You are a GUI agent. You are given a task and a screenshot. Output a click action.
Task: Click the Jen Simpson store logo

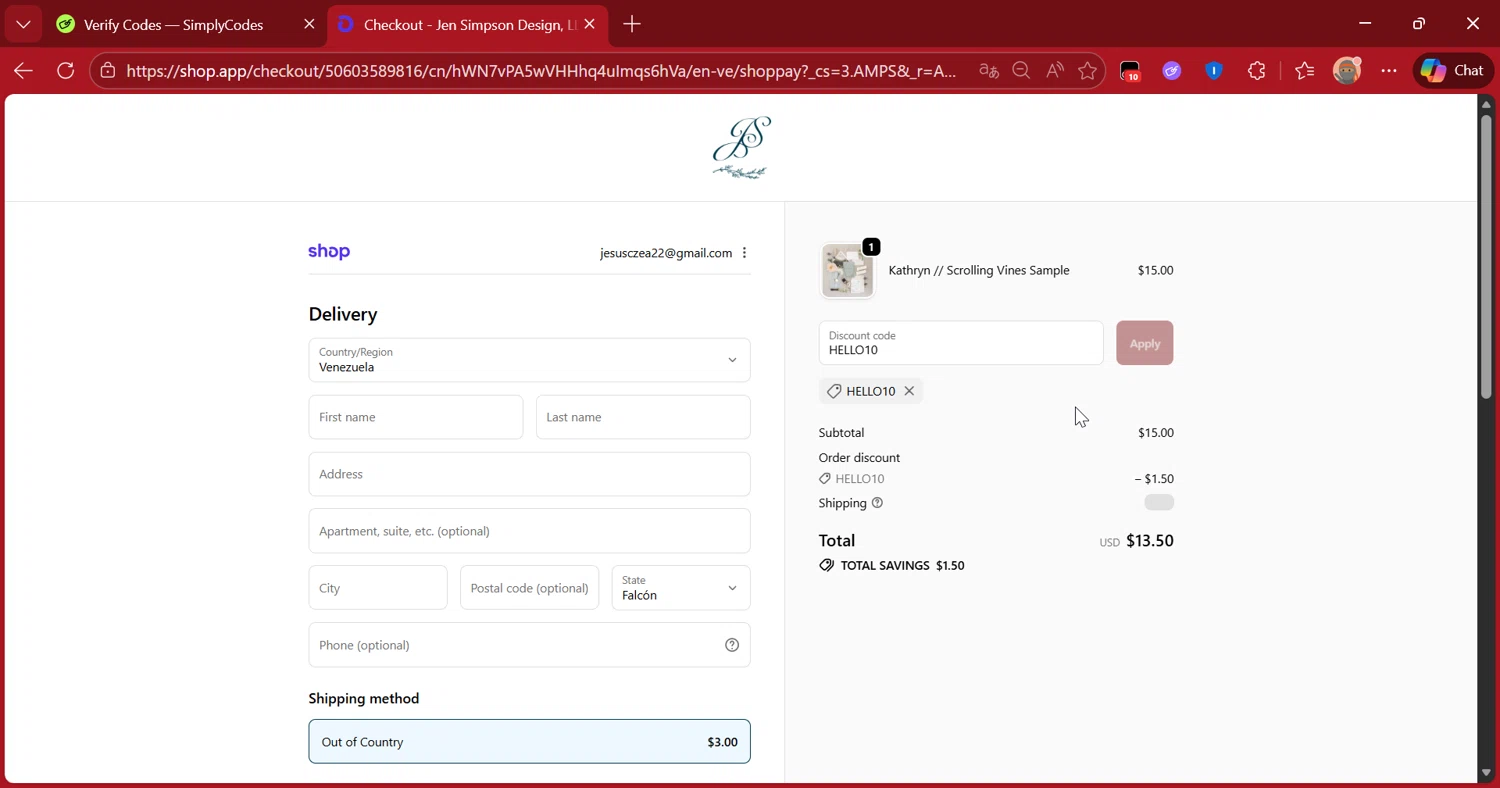(x=741, y=148)
